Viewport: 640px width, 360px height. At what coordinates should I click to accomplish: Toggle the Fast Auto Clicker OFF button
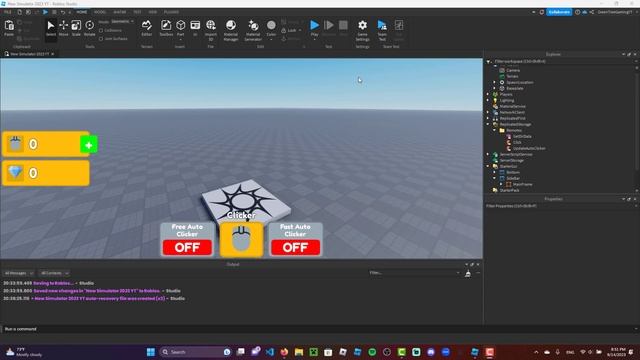pos(296,247)
